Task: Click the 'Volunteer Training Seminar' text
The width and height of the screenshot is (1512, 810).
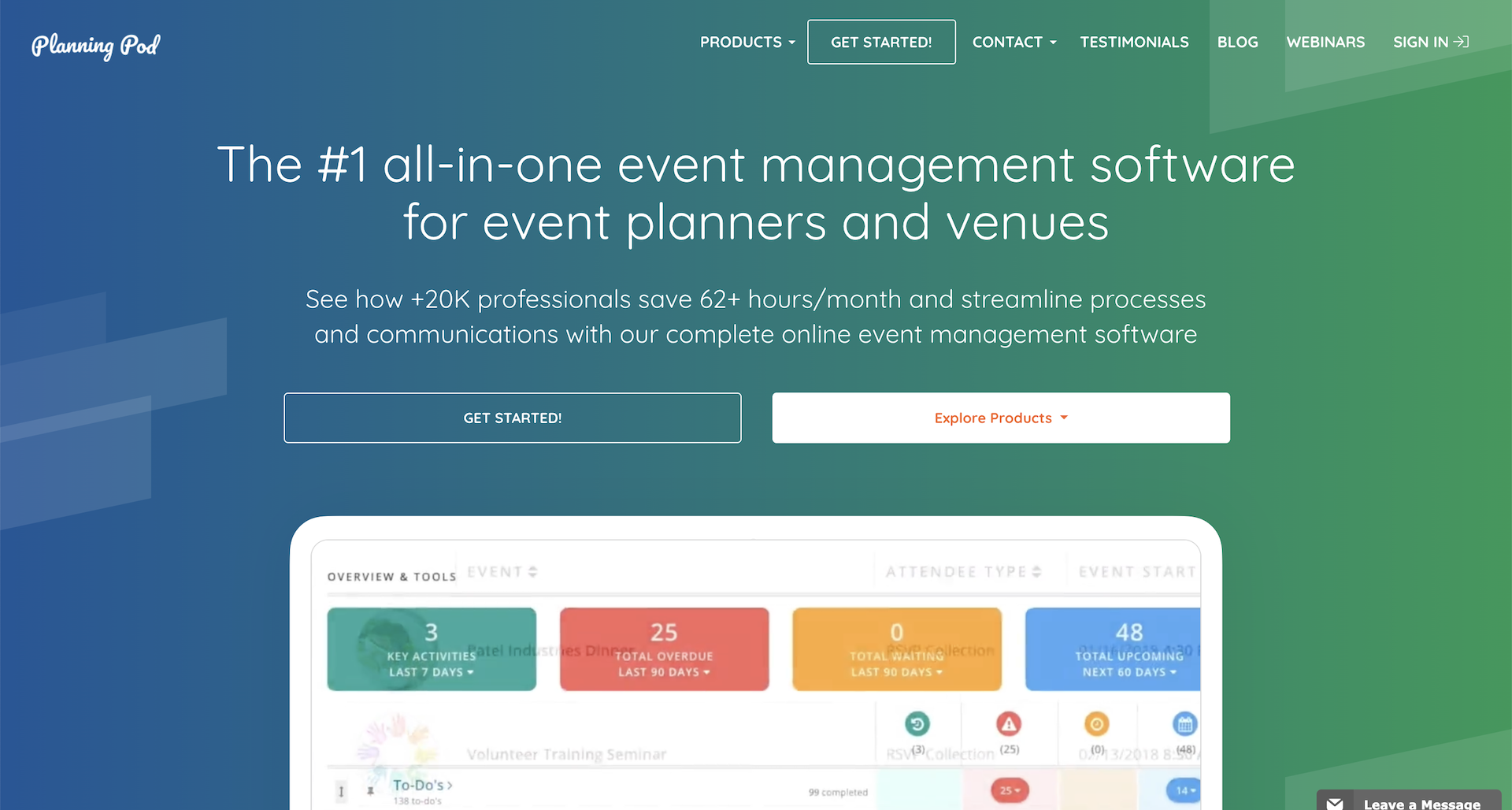Action: coord(566,755)
